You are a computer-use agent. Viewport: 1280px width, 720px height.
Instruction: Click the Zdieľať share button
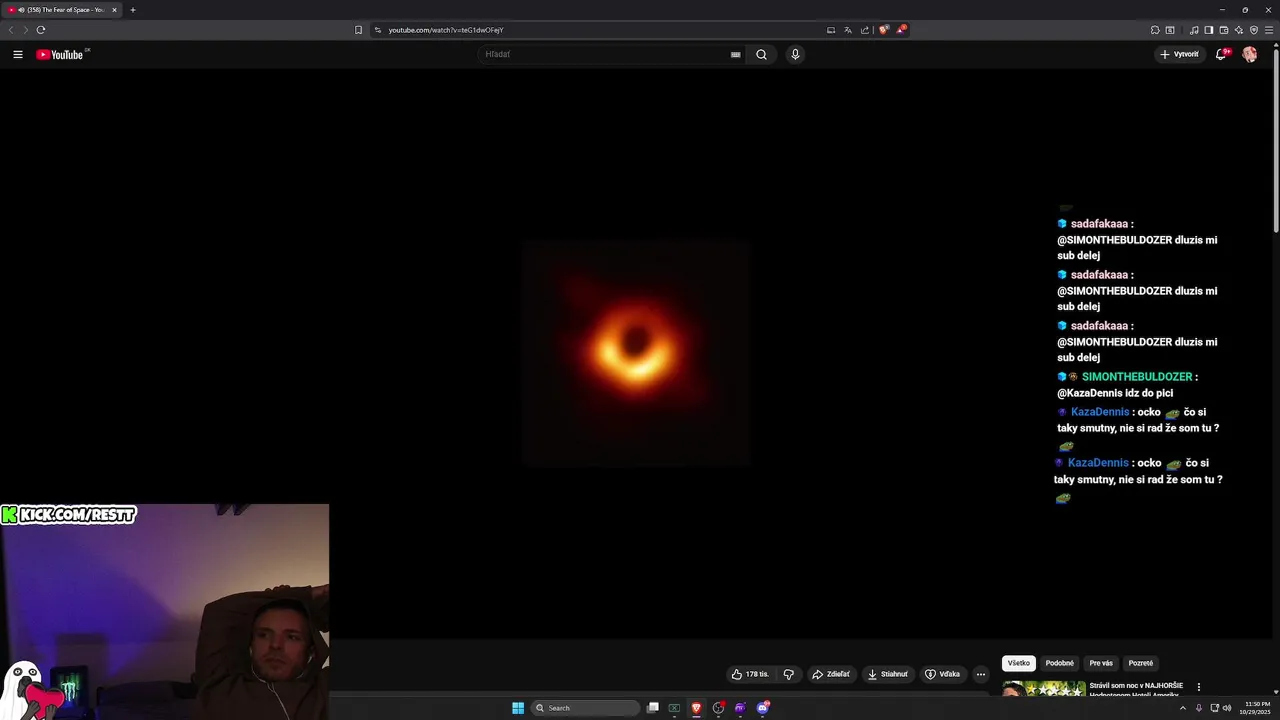click(830, 674)
